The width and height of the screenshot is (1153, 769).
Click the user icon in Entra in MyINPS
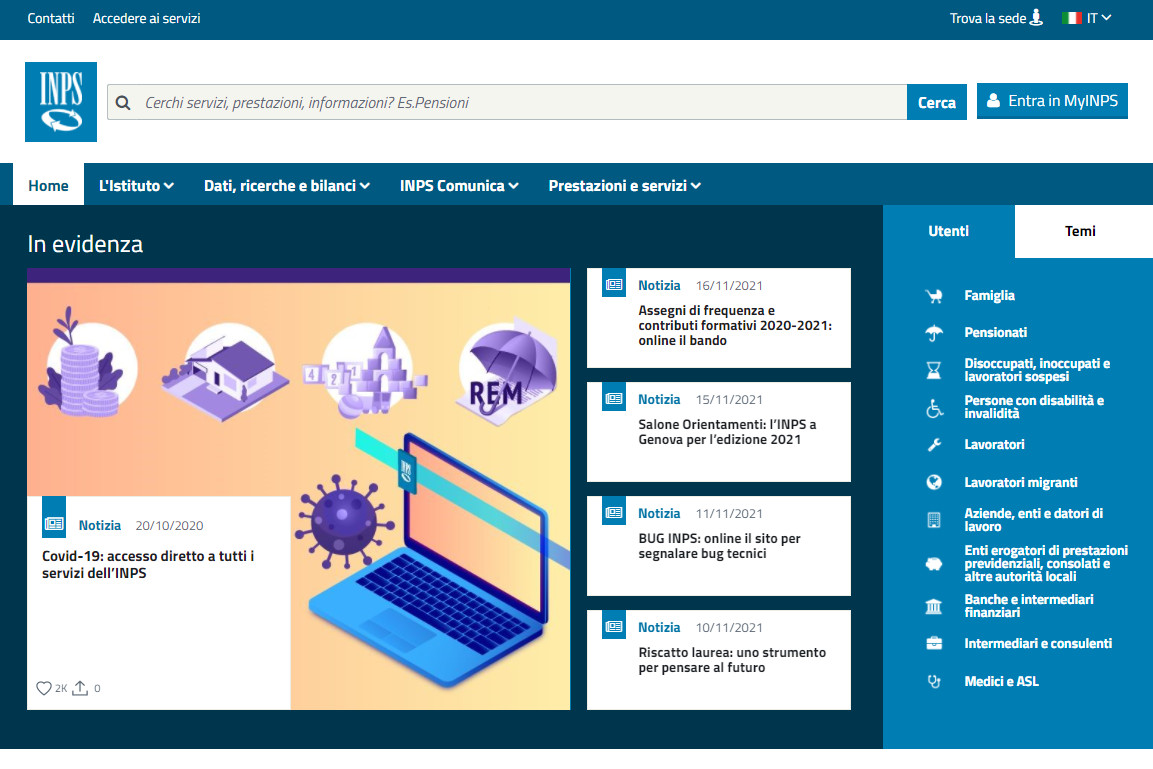(x=993, y=101)
